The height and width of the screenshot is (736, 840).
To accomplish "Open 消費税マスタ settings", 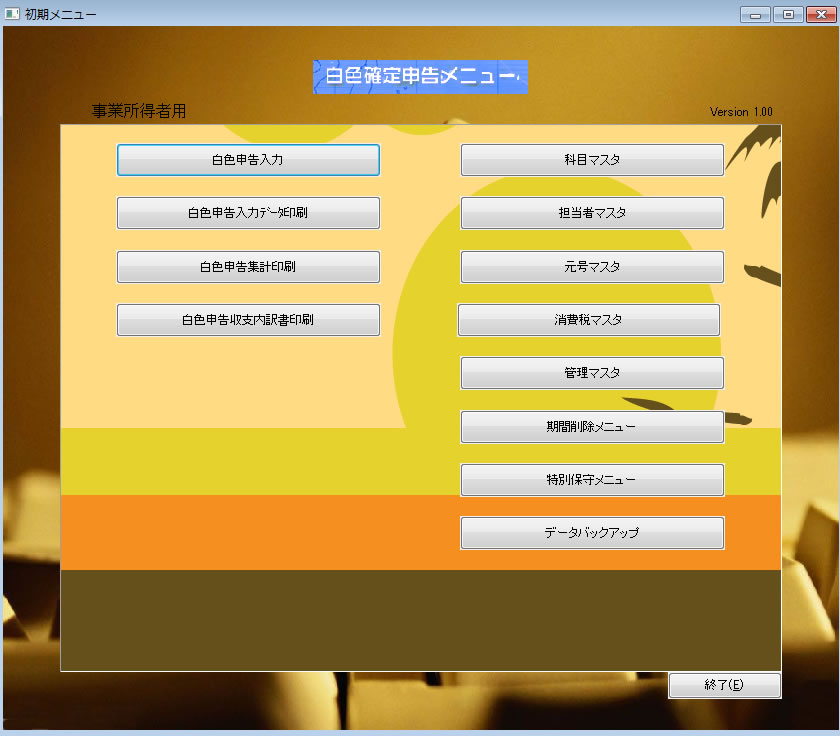I will pos(588,320).
